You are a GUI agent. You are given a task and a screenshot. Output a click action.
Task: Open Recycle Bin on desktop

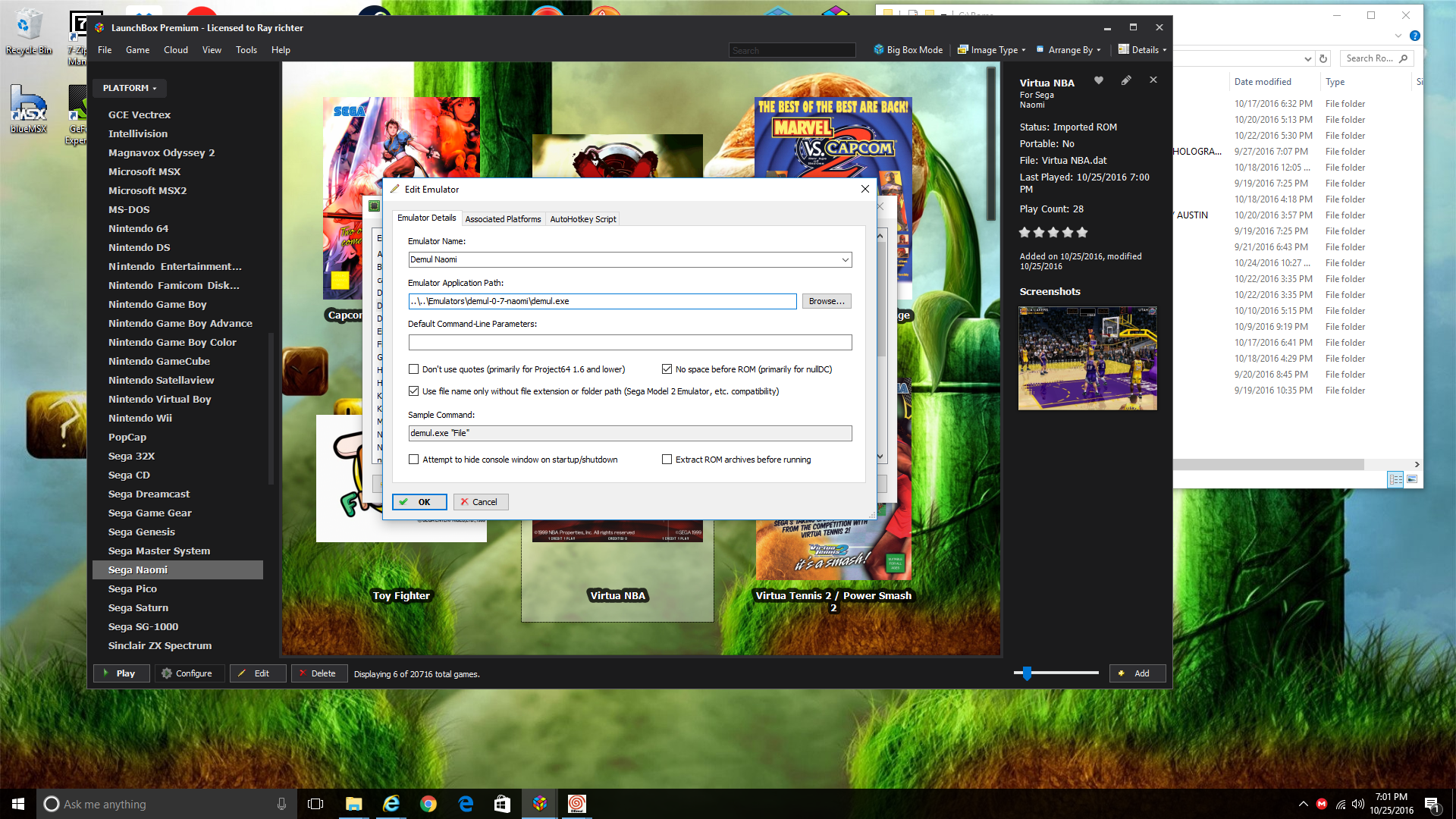coord(28,32)
